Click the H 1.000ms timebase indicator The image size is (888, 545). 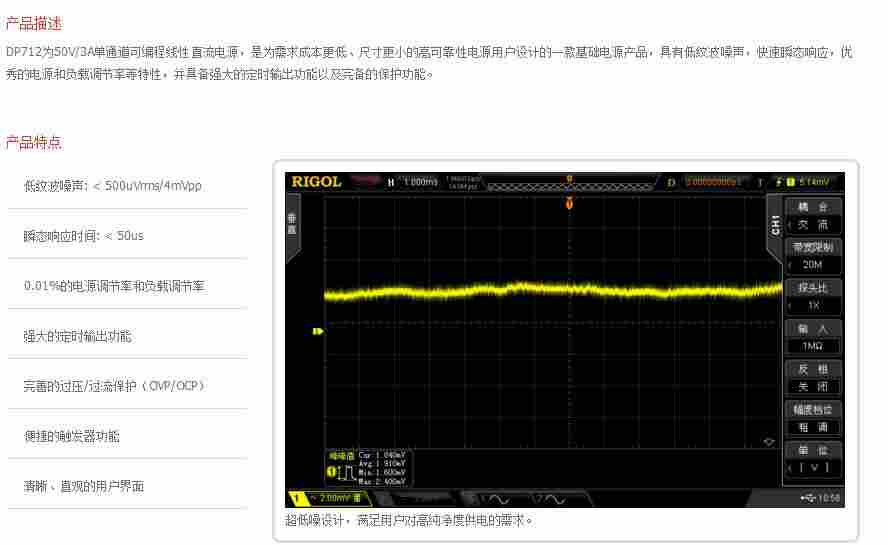click(x=414, y=182)
